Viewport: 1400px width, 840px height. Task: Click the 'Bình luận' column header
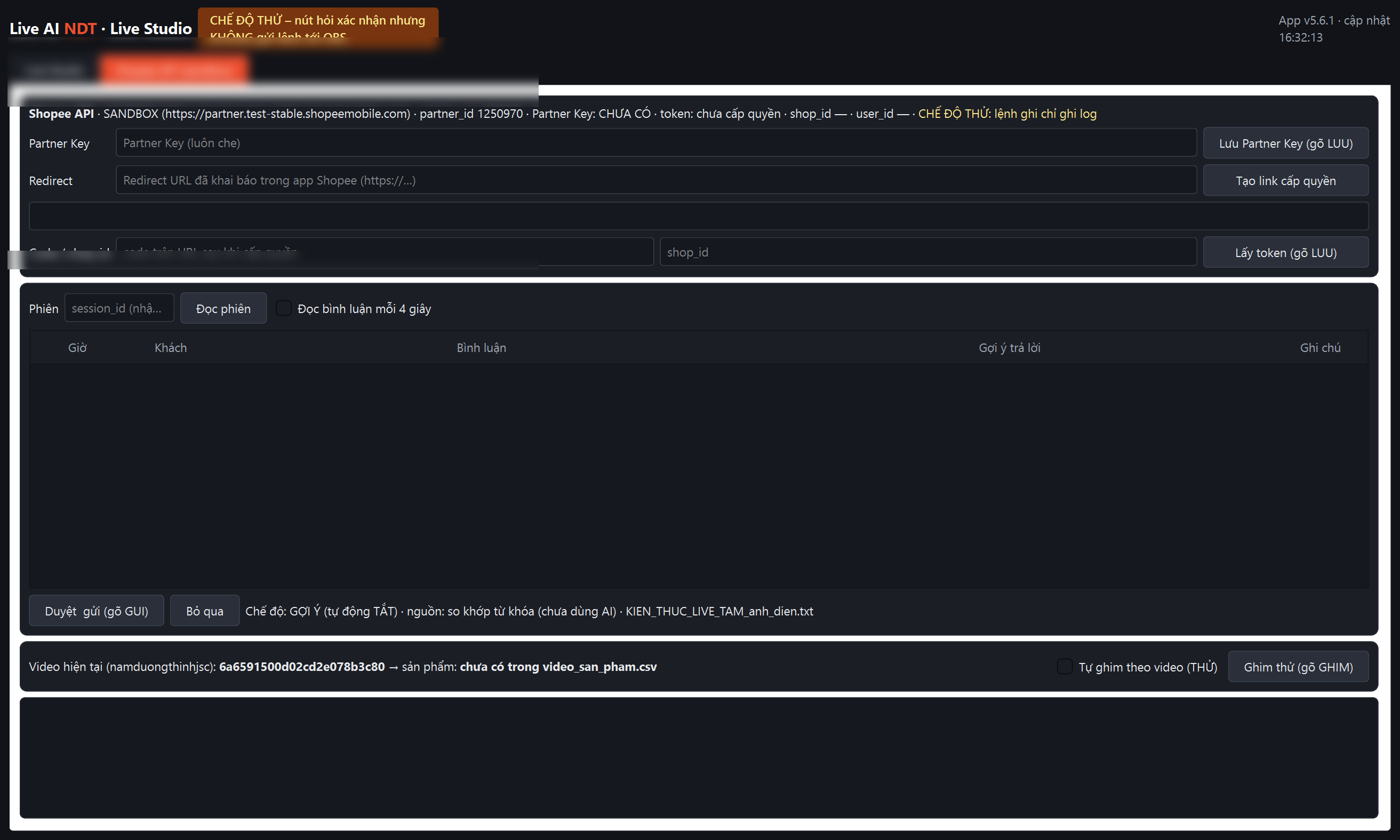481,348
